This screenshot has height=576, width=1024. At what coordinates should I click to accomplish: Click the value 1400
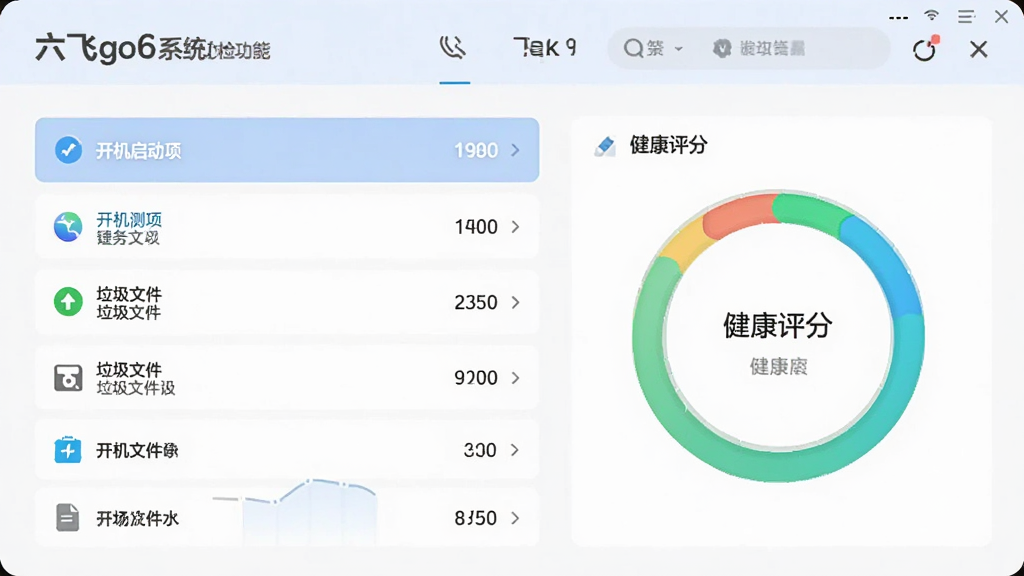tap(476, 227)
